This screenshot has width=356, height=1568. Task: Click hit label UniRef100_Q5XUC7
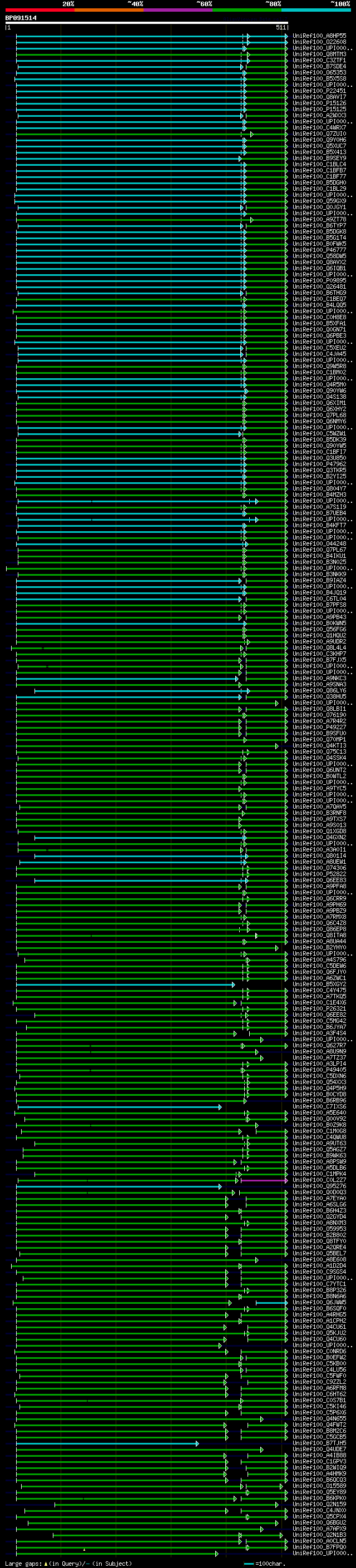pos(319,146)
